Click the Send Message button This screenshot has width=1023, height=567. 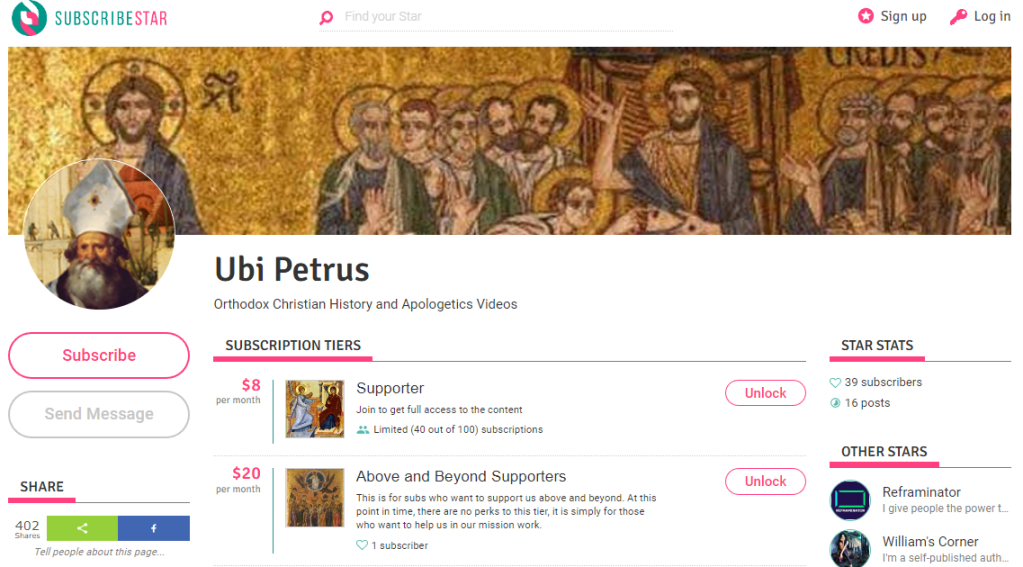[99, 414]
